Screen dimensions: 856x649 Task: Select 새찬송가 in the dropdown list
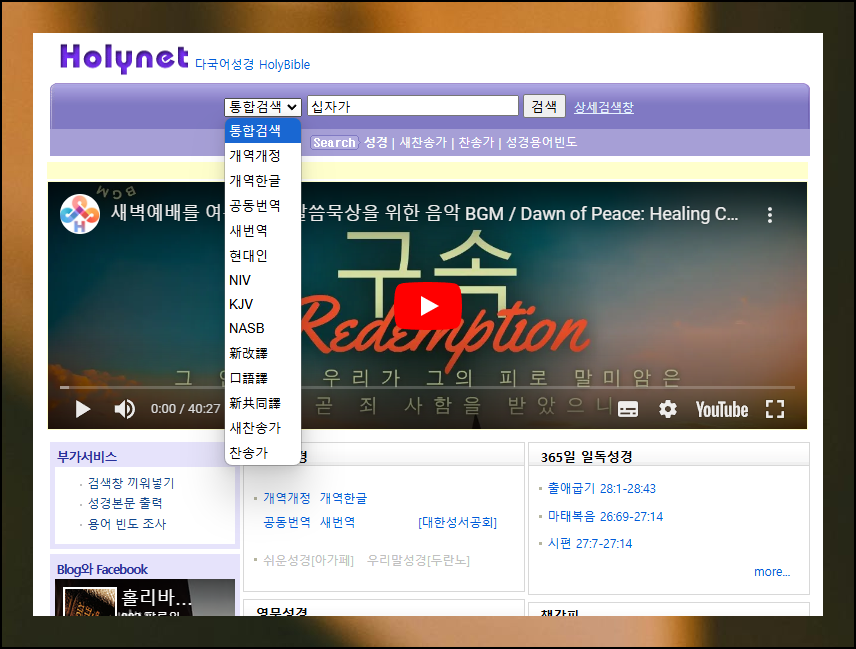[x=263, y=428]
